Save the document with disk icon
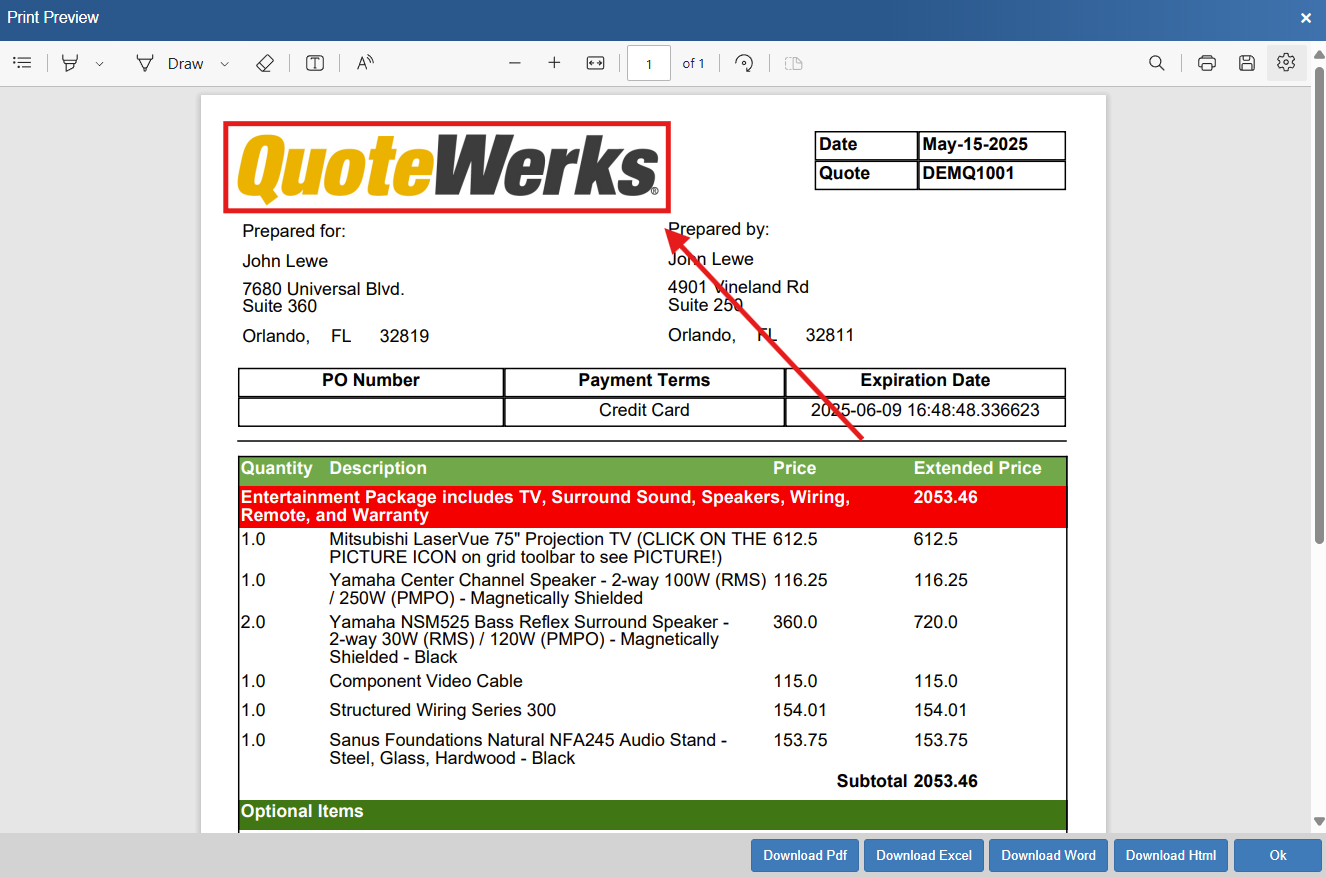The height and width of the screenshot is (877, 1326). click(x=1246, y=63)
